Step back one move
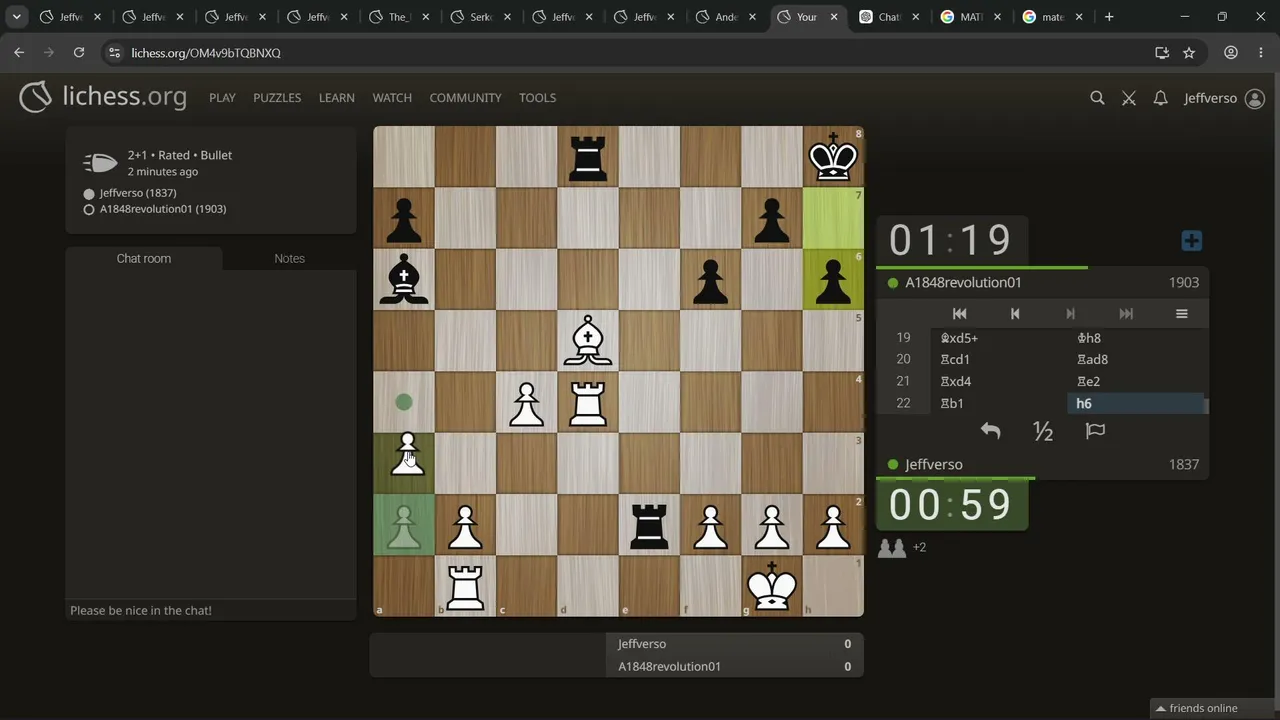 (1015, 314)
